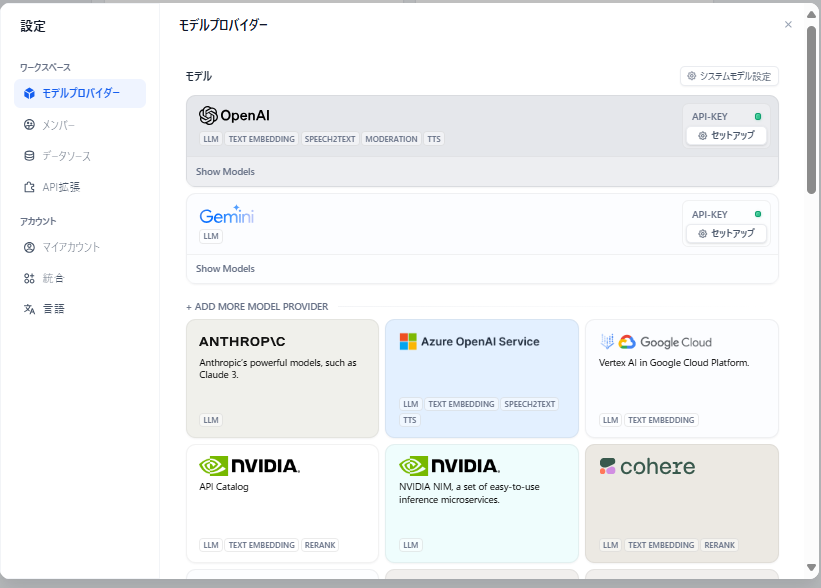Click the user circle icon beside マイアカウント
Viewport: 821px width, 588px height.
[29, 247]
